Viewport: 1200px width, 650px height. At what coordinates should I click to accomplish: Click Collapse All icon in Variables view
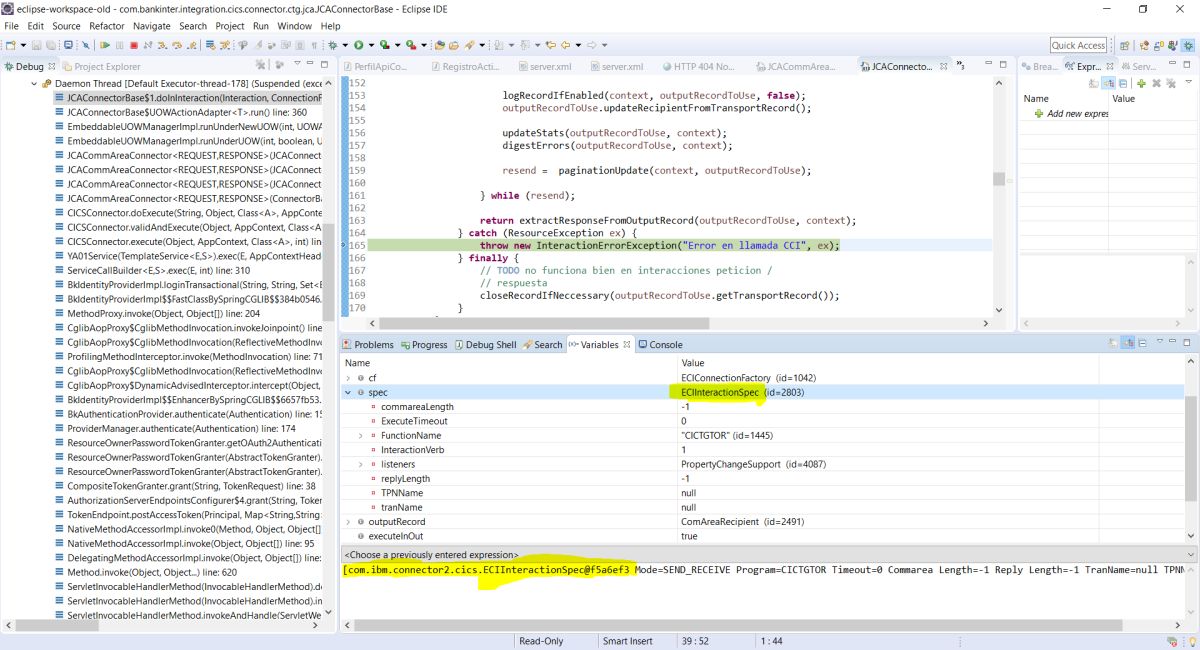[1142, 343]
